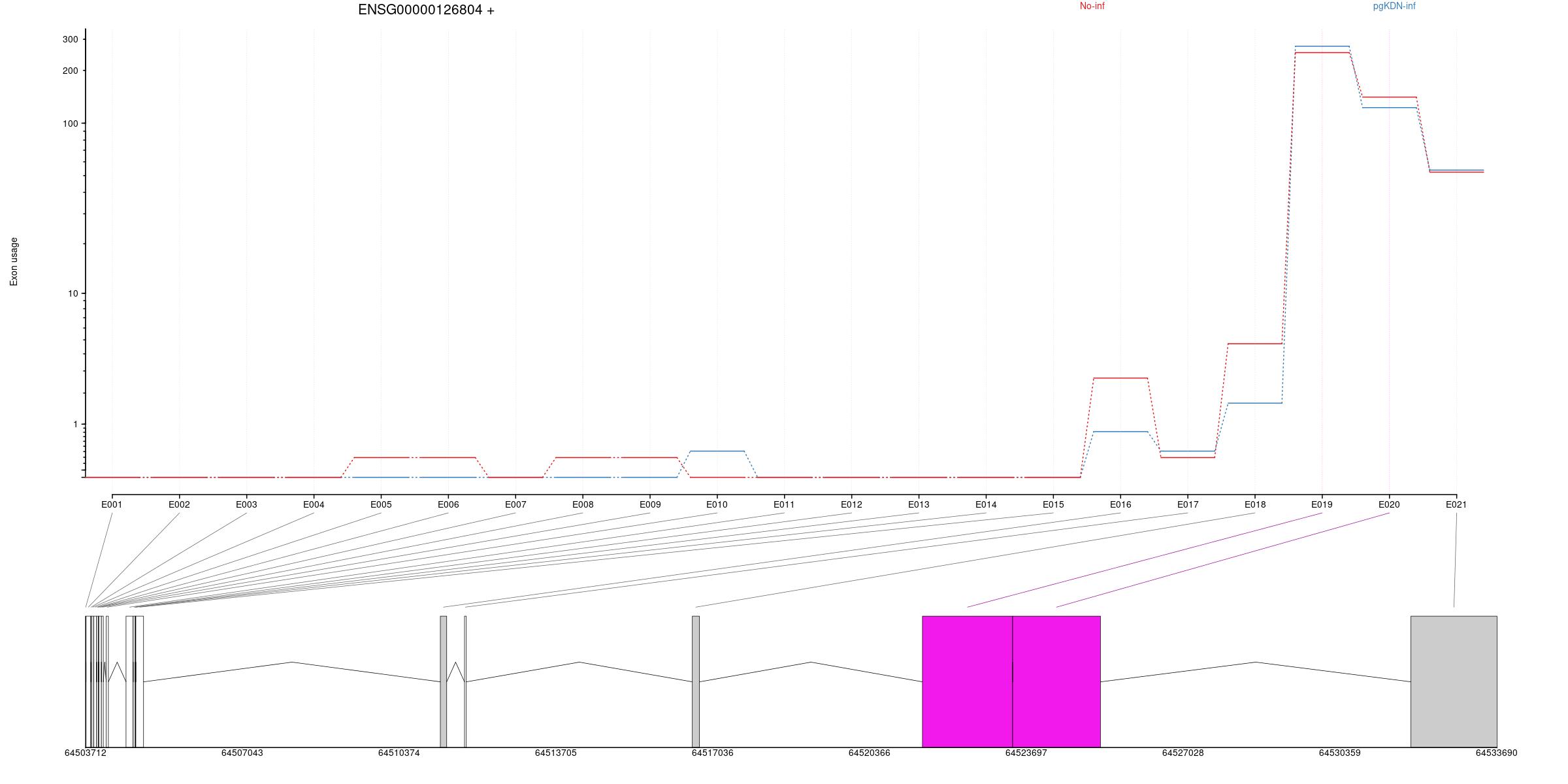The image size is (1568, 784).
Task: Click the red line segment above E018
Action: [1255, 343]
